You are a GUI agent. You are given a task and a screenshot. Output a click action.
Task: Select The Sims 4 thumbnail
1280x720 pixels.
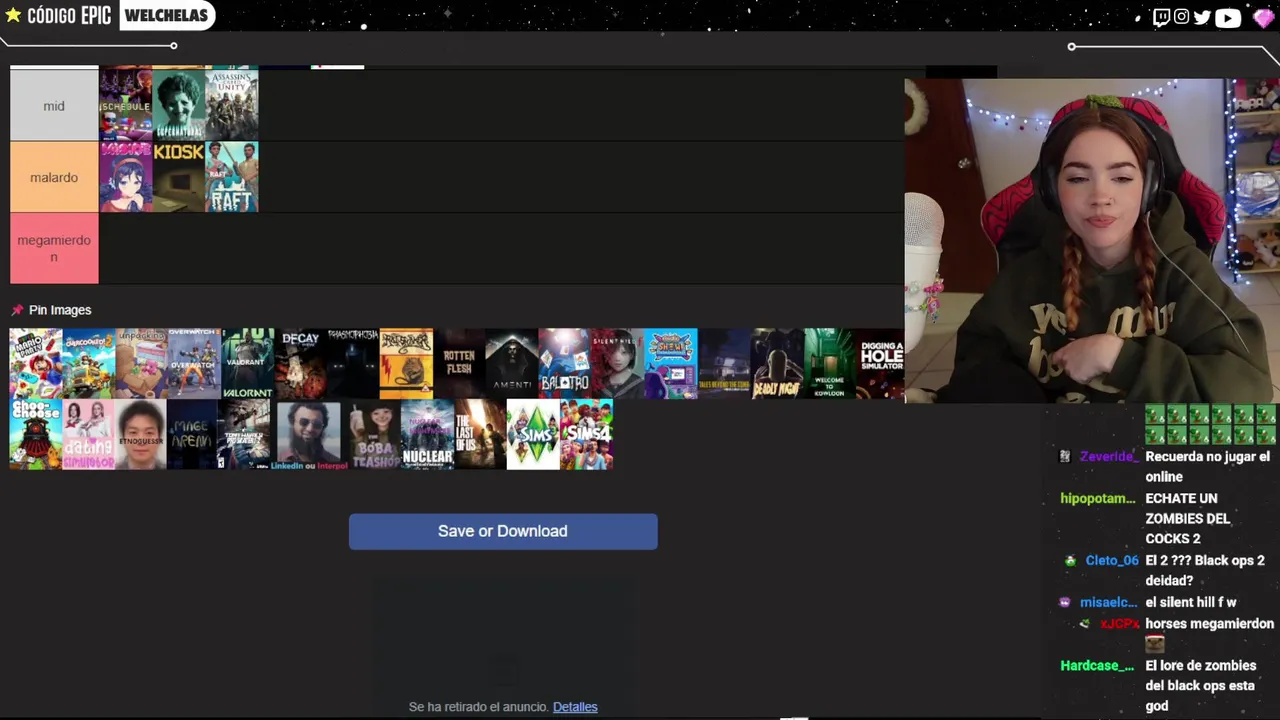(586, 435)
